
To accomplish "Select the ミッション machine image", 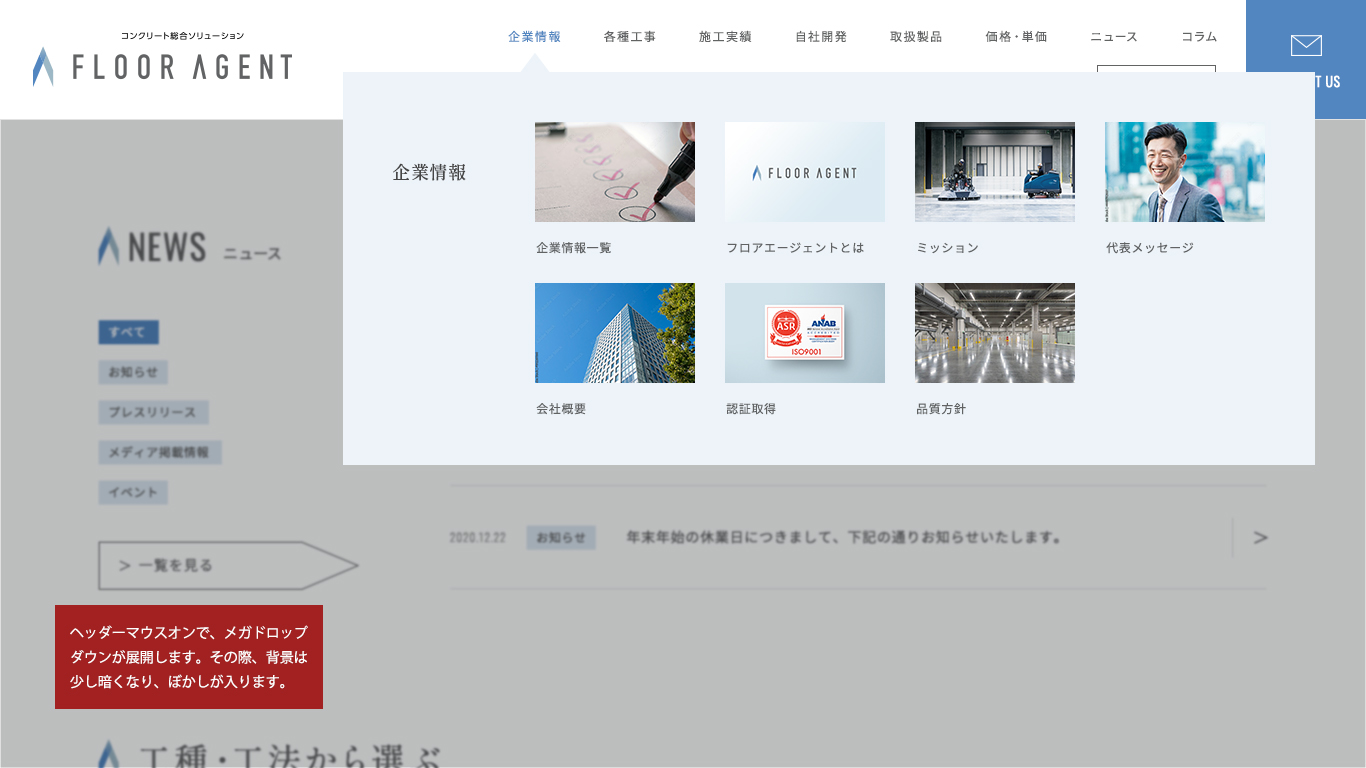I will point(994,172).
